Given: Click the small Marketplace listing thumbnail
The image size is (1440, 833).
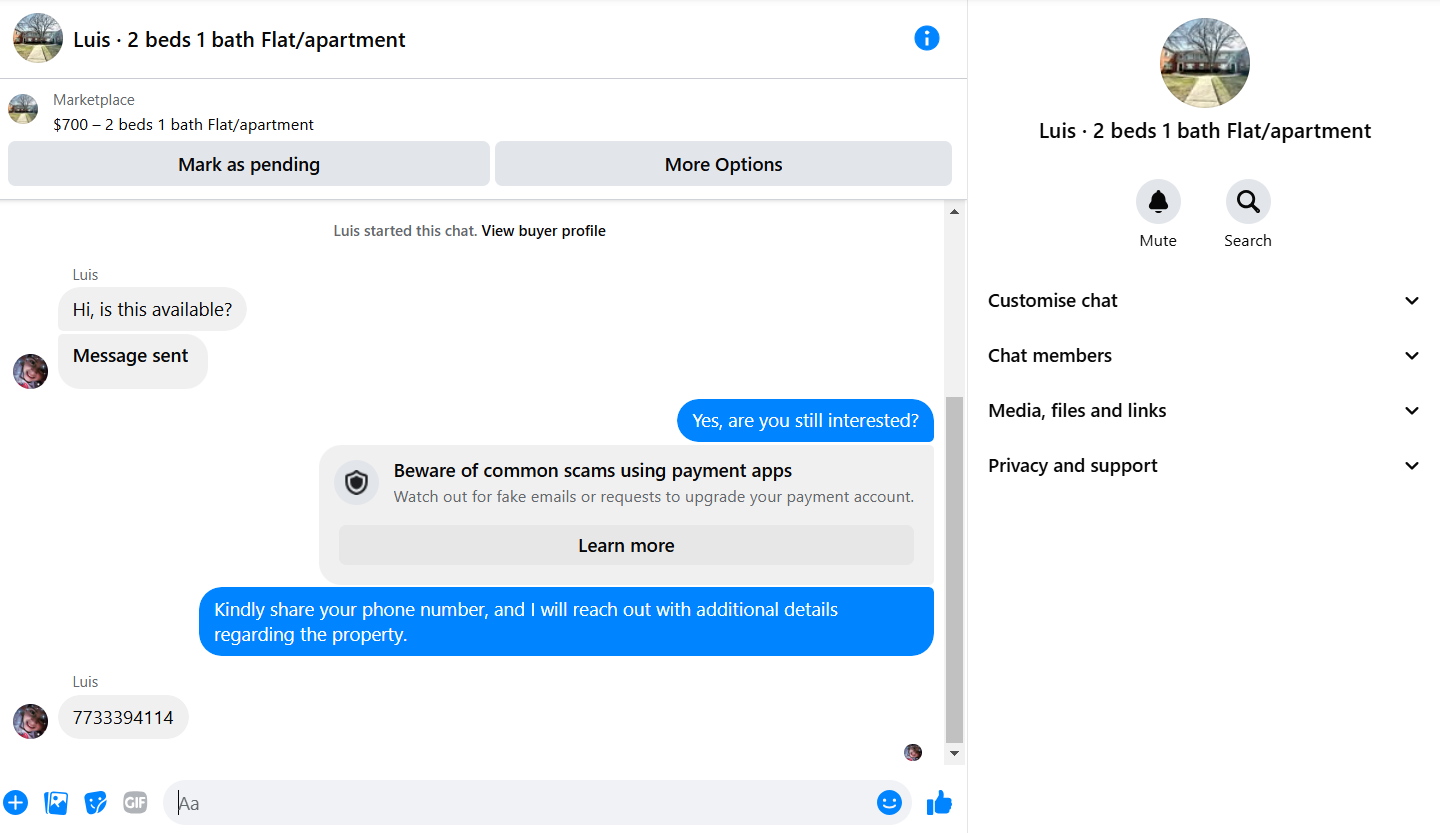Looking at the screenshot, I should point(23,109).
